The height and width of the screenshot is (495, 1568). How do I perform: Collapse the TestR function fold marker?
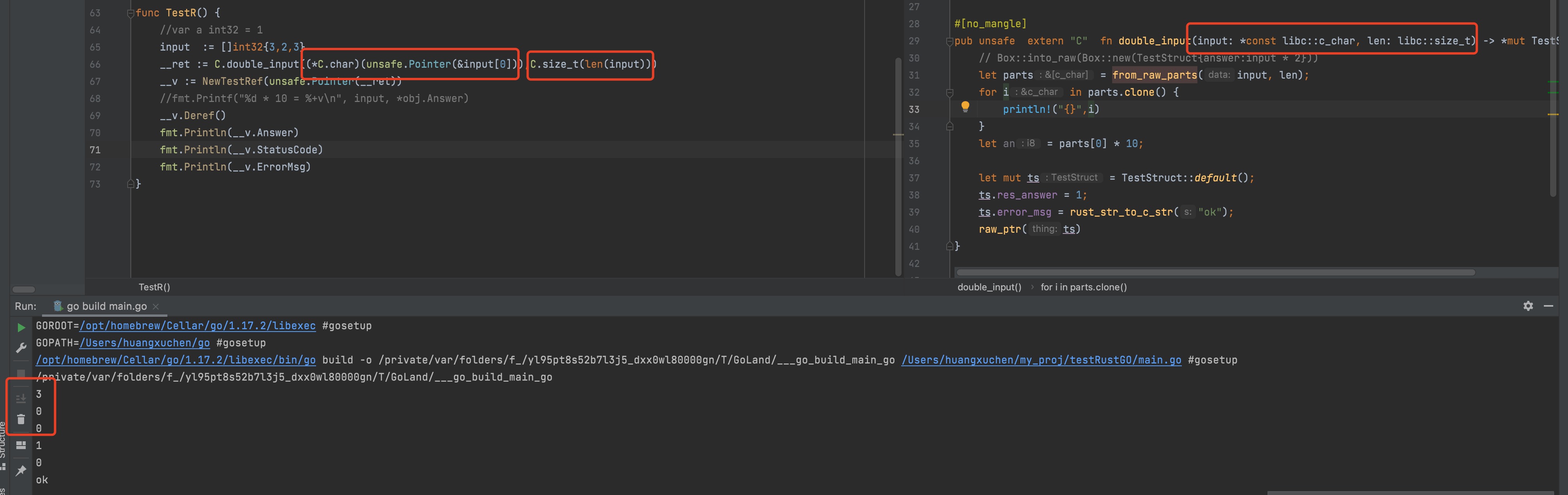(130, 12)
